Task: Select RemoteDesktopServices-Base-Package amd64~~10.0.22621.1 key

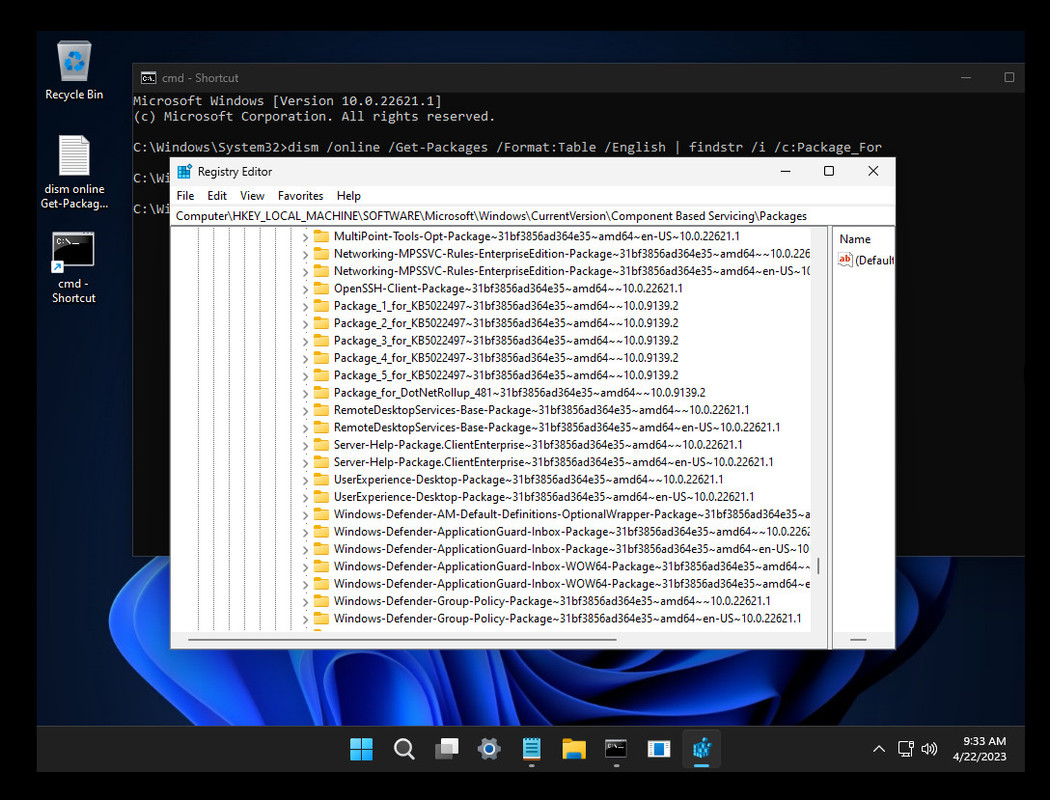Action: [541, 410]
